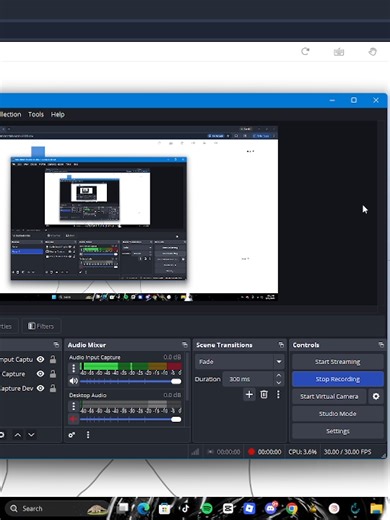390x520 pixels.
Task: Open Roblox from the taskbar
Action: point(249,509)
